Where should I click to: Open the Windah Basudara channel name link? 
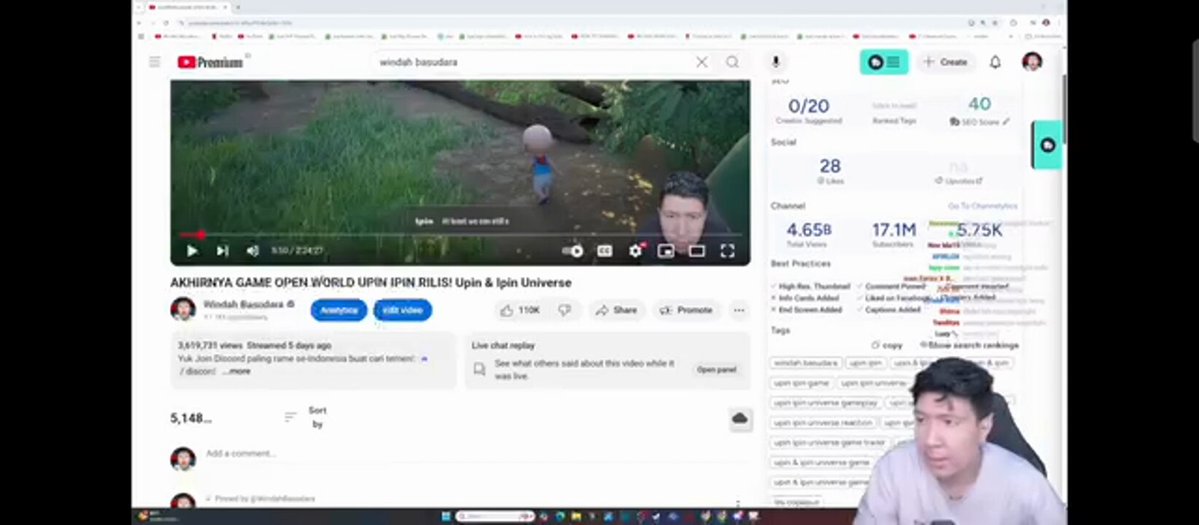click(x=243, y=304)
